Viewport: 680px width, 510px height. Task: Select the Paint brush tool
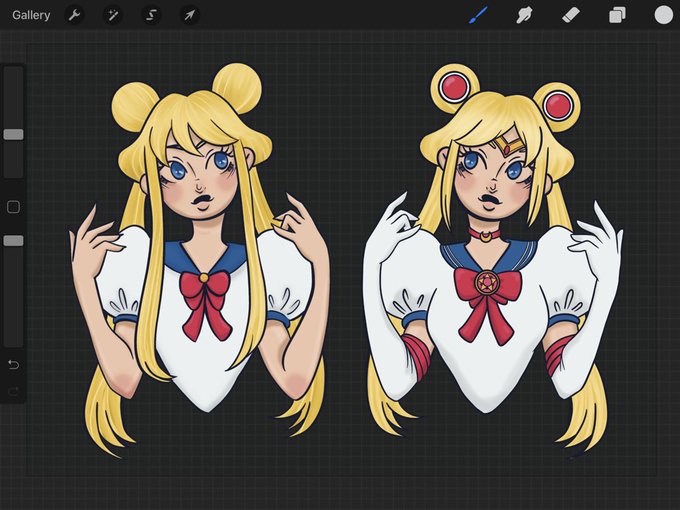(478, 15)
